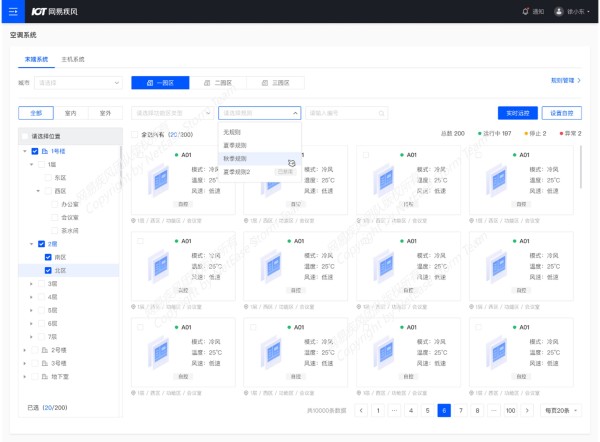Select the 二园区 zone button
This screenshot has width=600, height=442.
click(x=215, y=83)
